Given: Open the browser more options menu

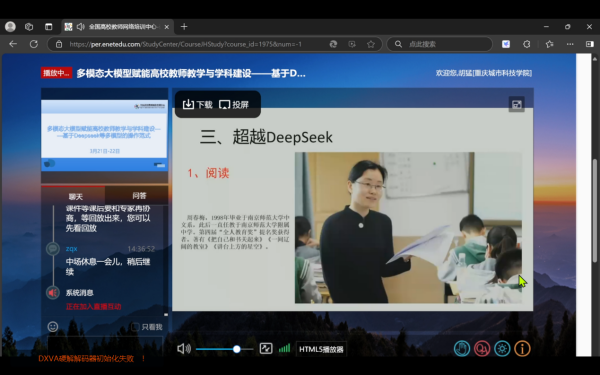Looking at the screenshot, I should click(x=570, y=44).
